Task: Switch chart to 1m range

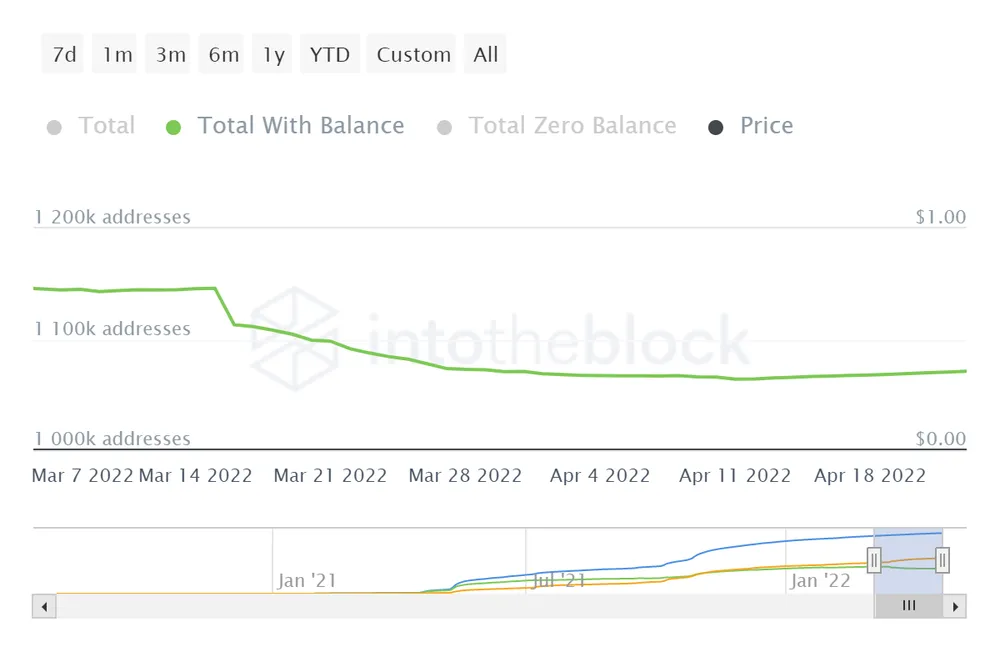Action: coord(117,54)
